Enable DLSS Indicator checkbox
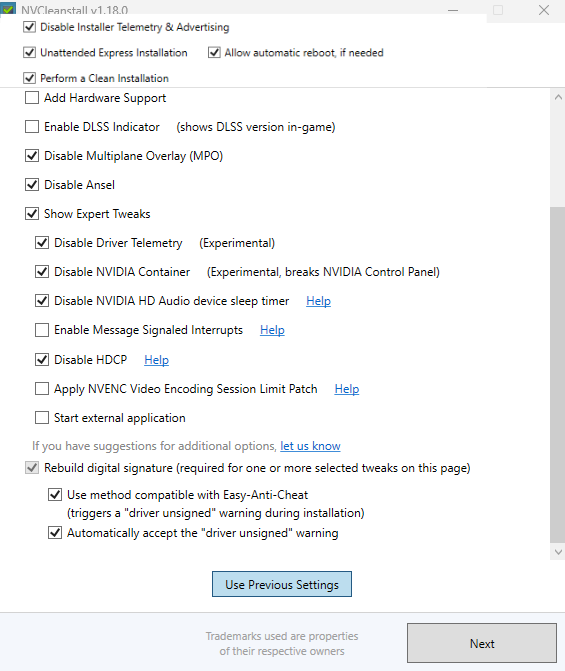Image resolution: width=565 pixels, height=671 pixels. (32, 127)
